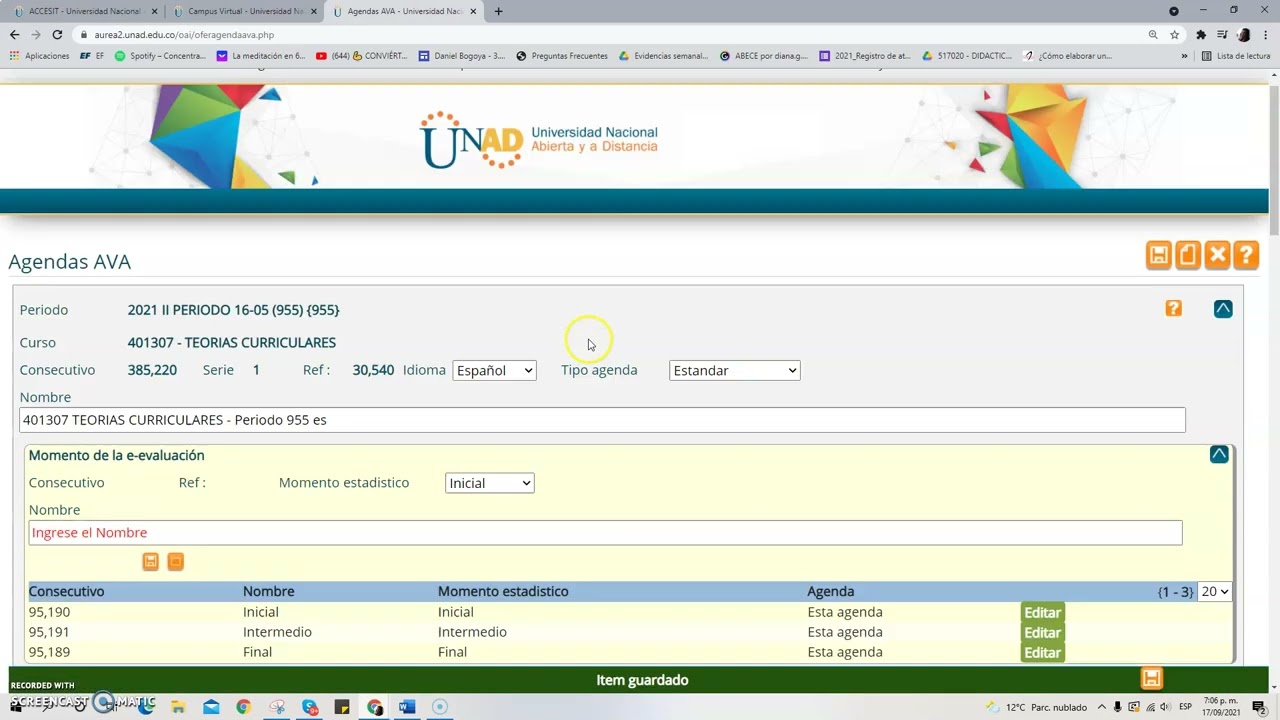
Task: Click consecutivo value 95,191 in the table
Action: pos(49,632)
